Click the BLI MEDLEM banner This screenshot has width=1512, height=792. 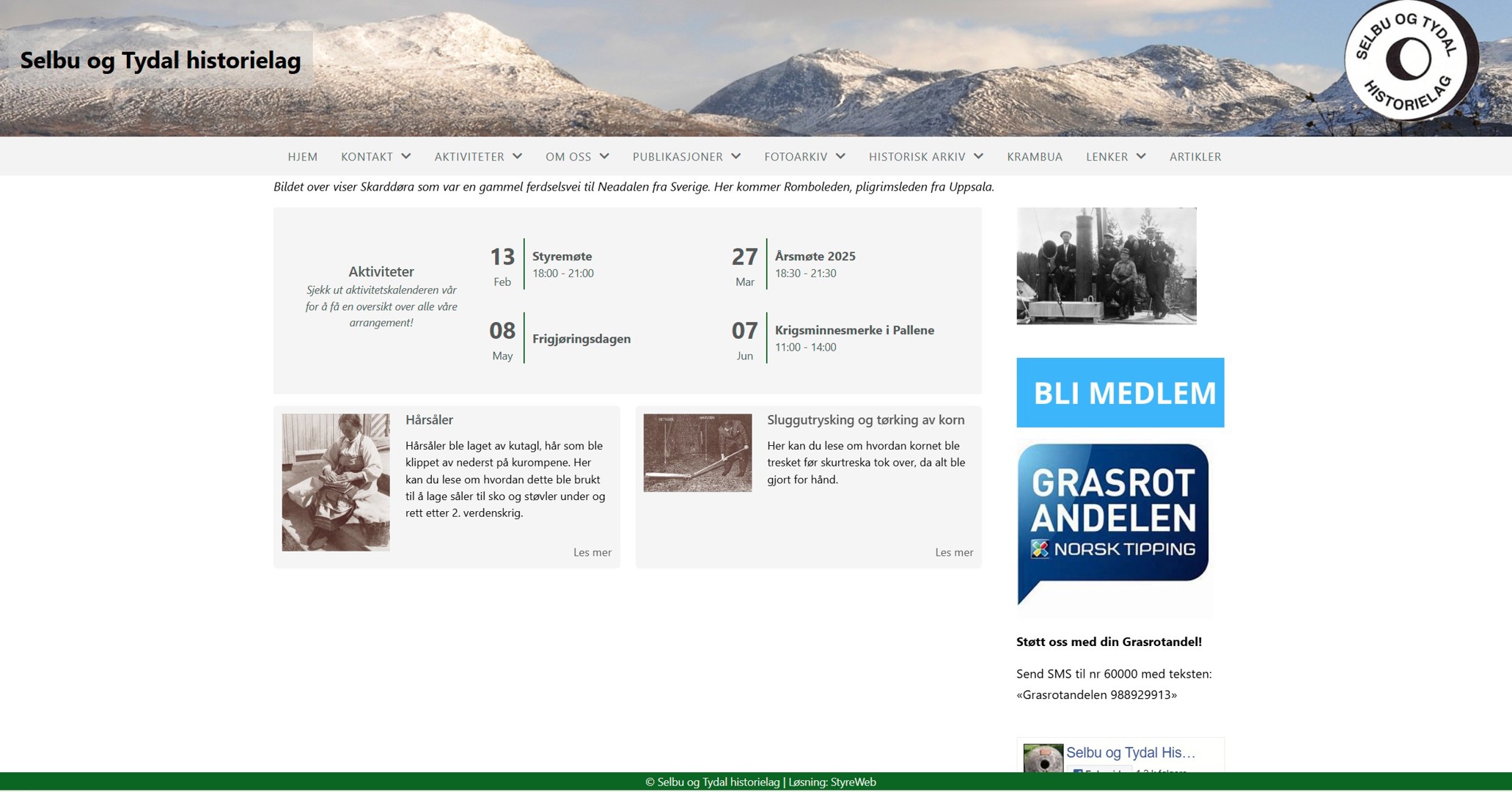tap(1120, 392)
